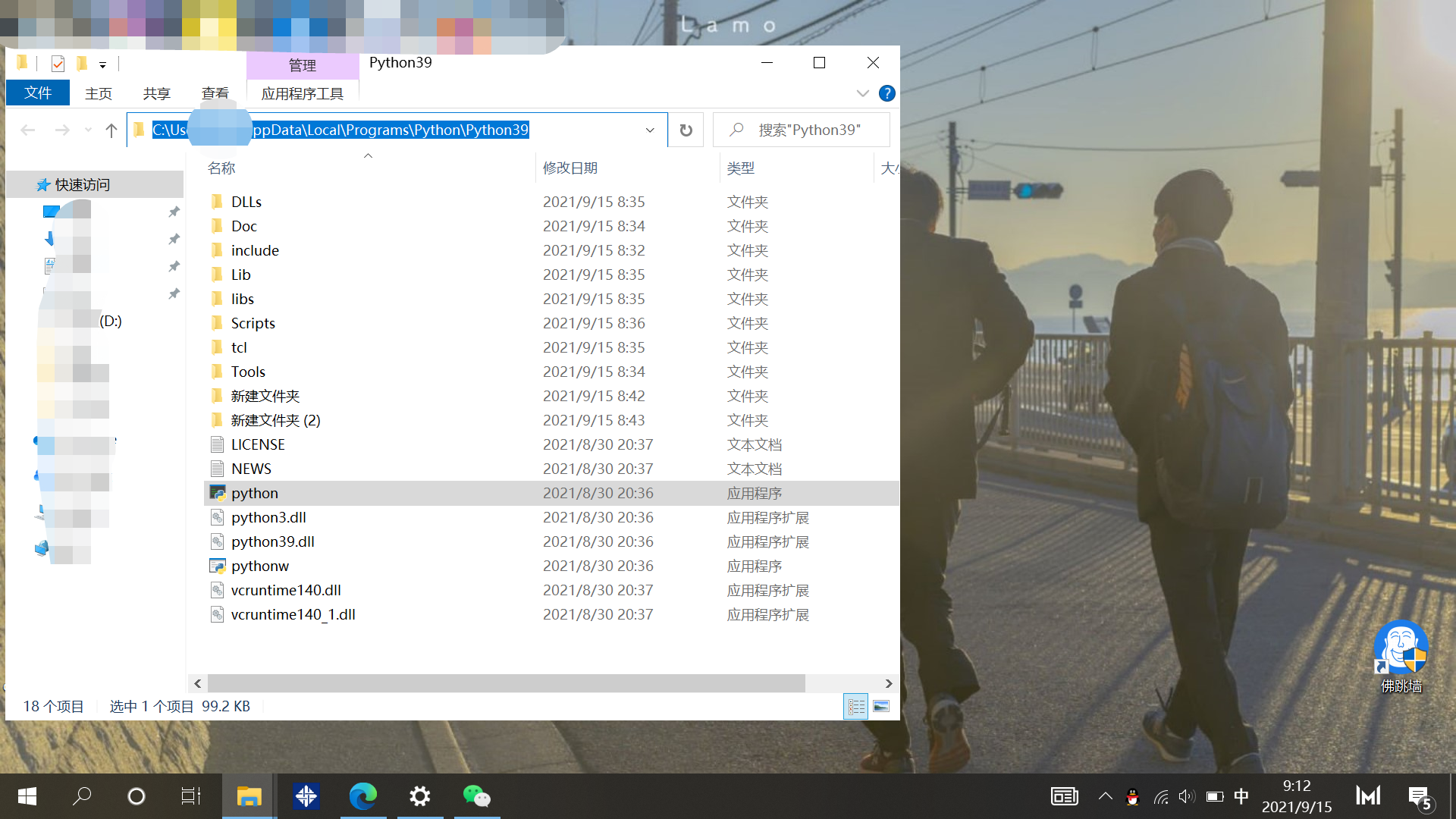Expand the ribbon with chevron arrow
Screen dimensions: 1456x819
coord(862,93)
